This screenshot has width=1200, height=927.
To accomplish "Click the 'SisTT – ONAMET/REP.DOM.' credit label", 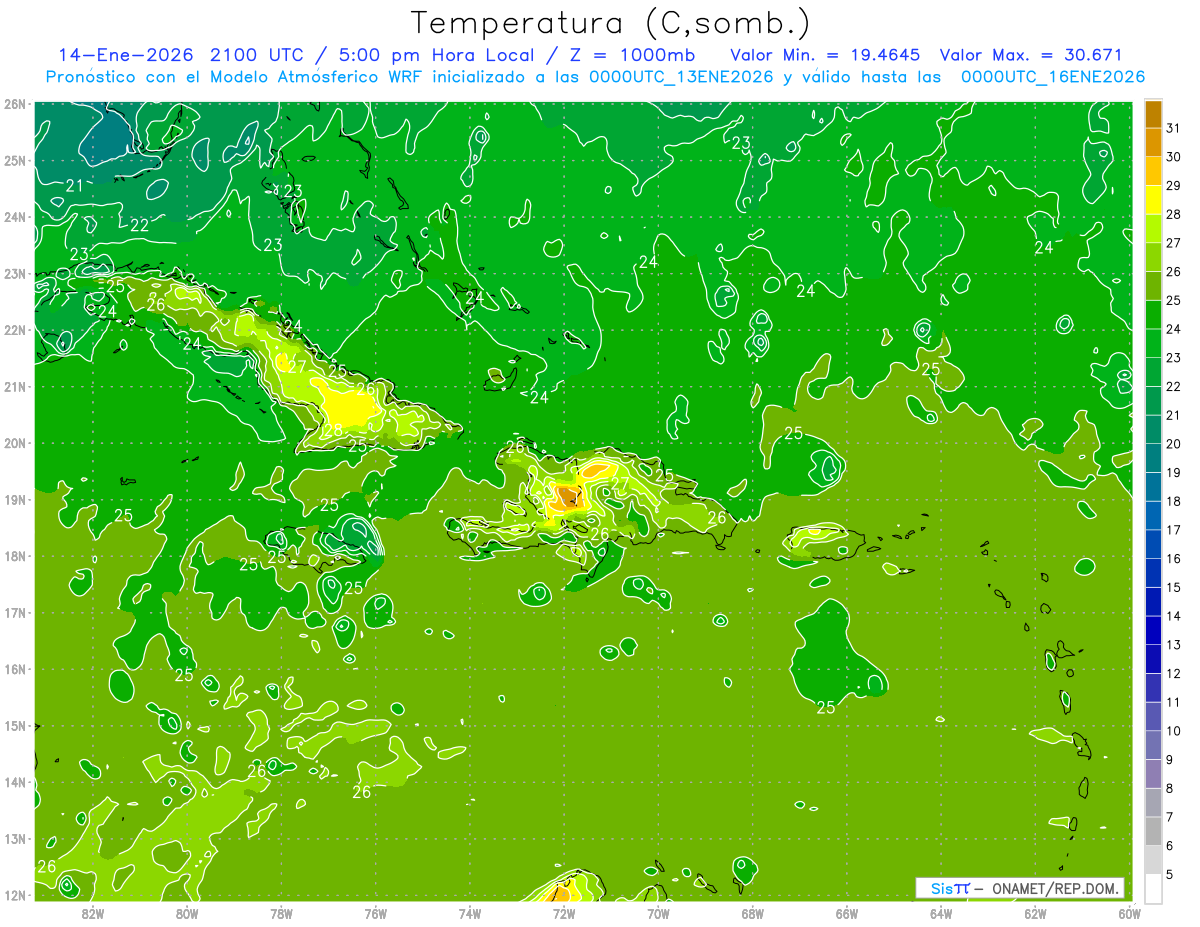I will point(1019,888).
